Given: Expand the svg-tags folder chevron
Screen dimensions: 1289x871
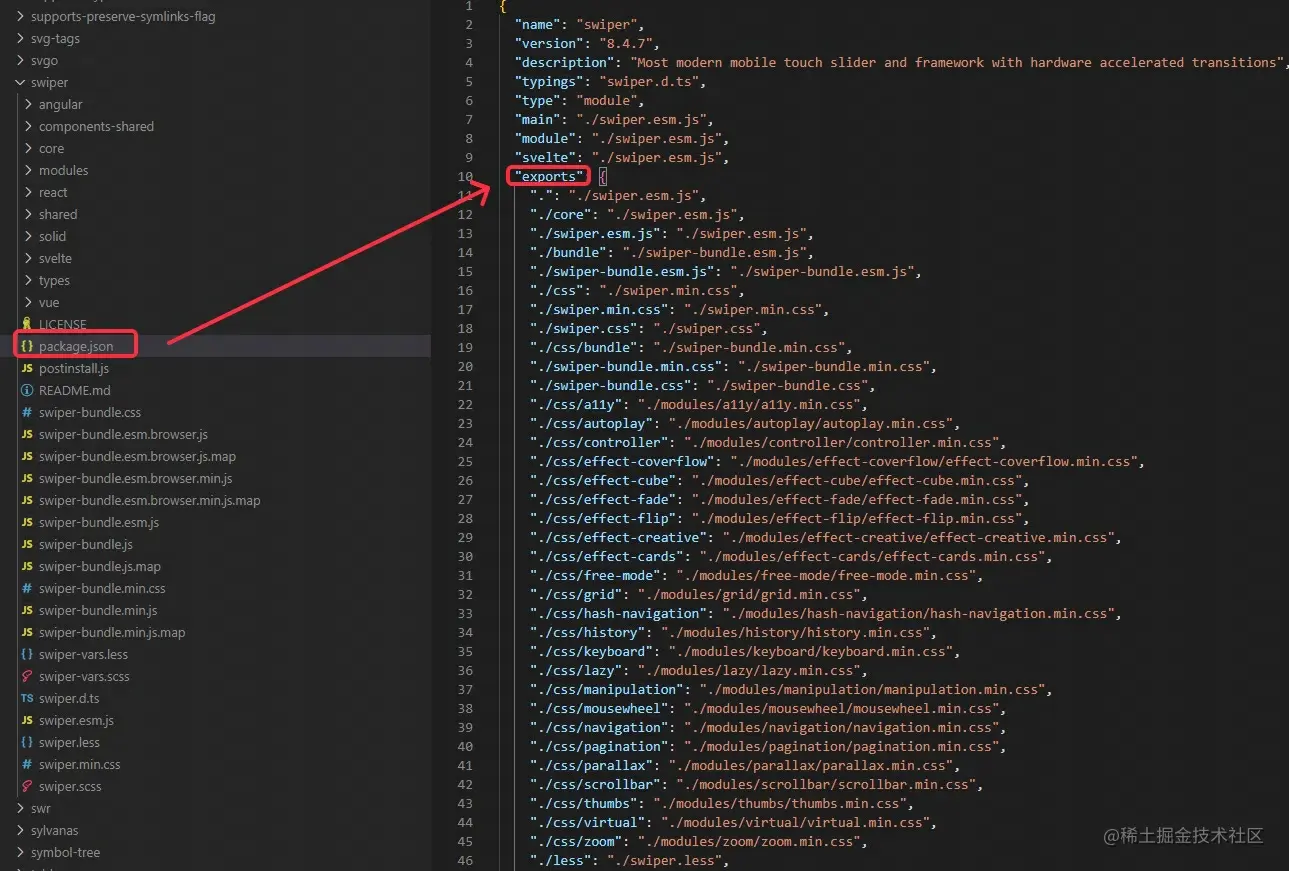Looking at the screenshot, I should (x=21, y=38).
